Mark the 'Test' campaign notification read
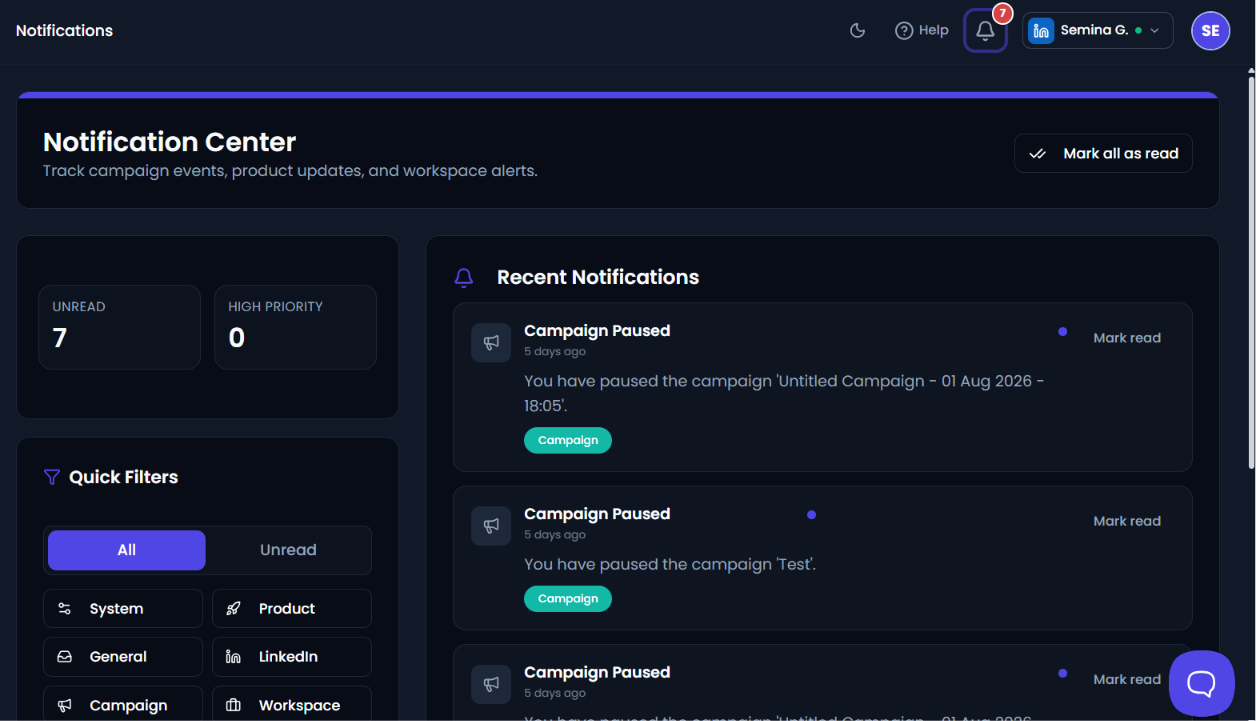Image resolution: width=1256 pixels, height=721 pixels. (x=1127, y=521)
